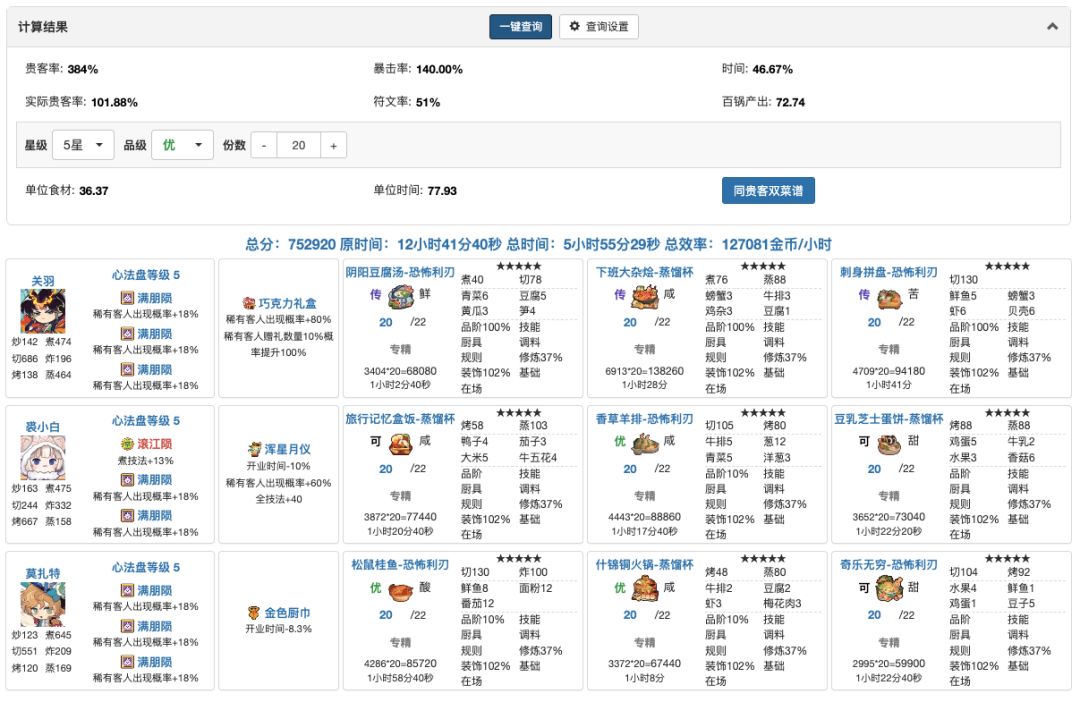
Task: Decrease 份数 with minus button
Action: click(x=264, y=145)
